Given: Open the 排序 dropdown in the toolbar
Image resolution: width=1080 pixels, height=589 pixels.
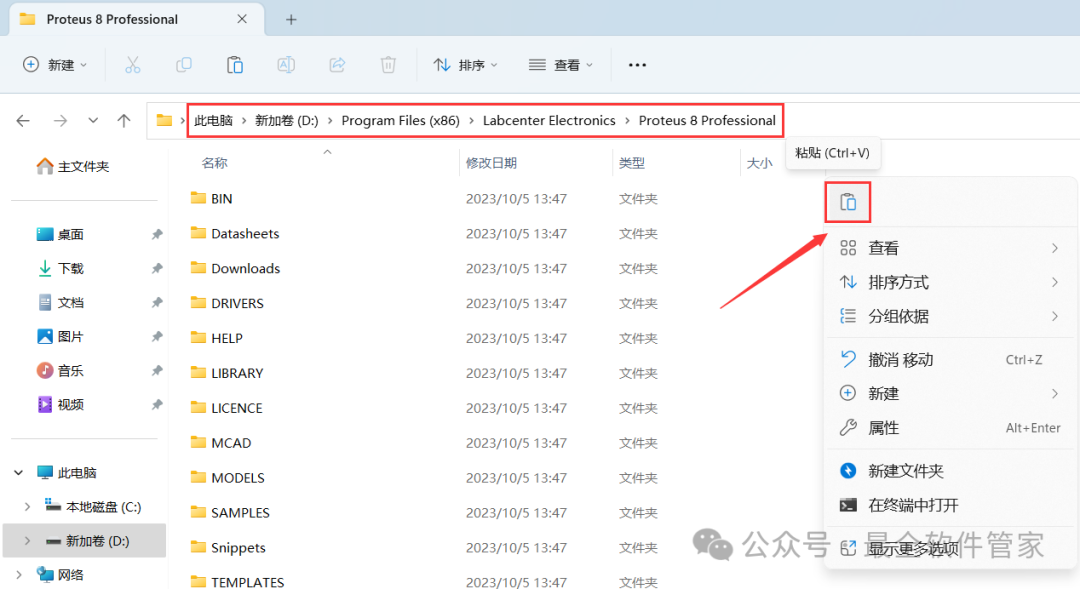Looking at the screenshot, I should click(465, 64).
